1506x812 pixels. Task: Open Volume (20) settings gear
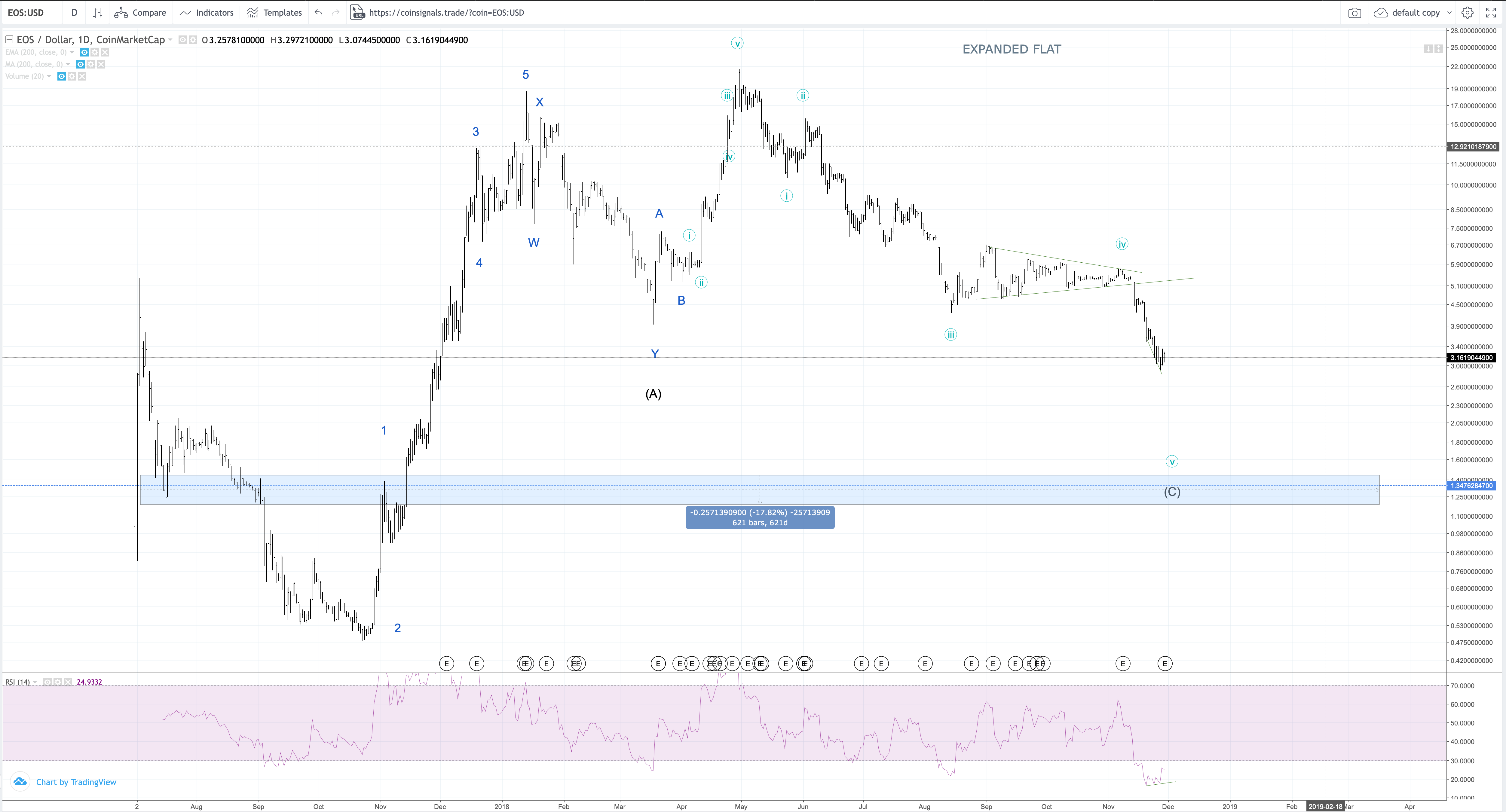click(72, 76)
